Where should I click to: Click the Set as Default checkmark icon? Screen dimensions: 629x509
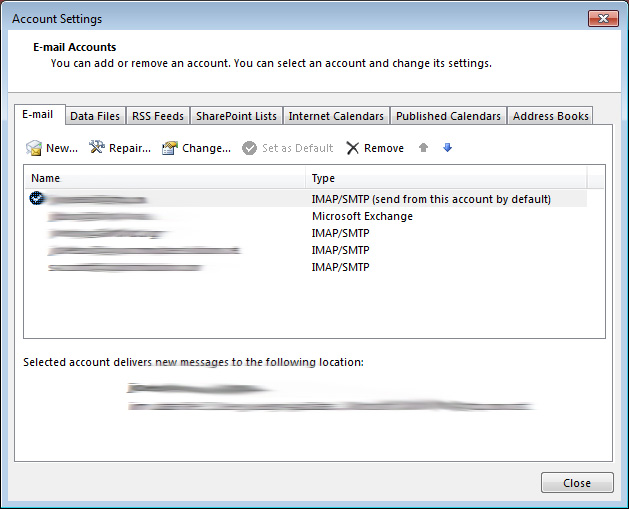coord(249,148)
